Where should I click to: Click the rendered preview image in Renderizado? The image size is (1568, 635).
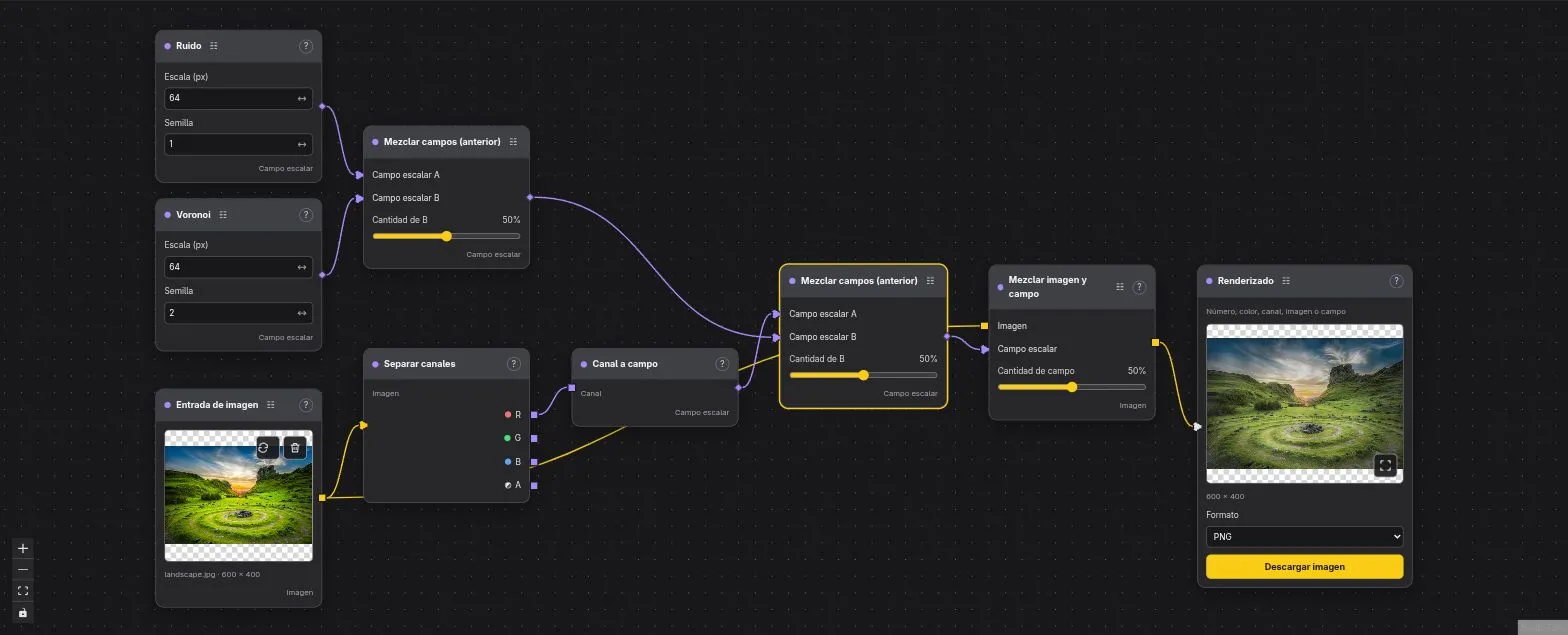(1304, 403)
